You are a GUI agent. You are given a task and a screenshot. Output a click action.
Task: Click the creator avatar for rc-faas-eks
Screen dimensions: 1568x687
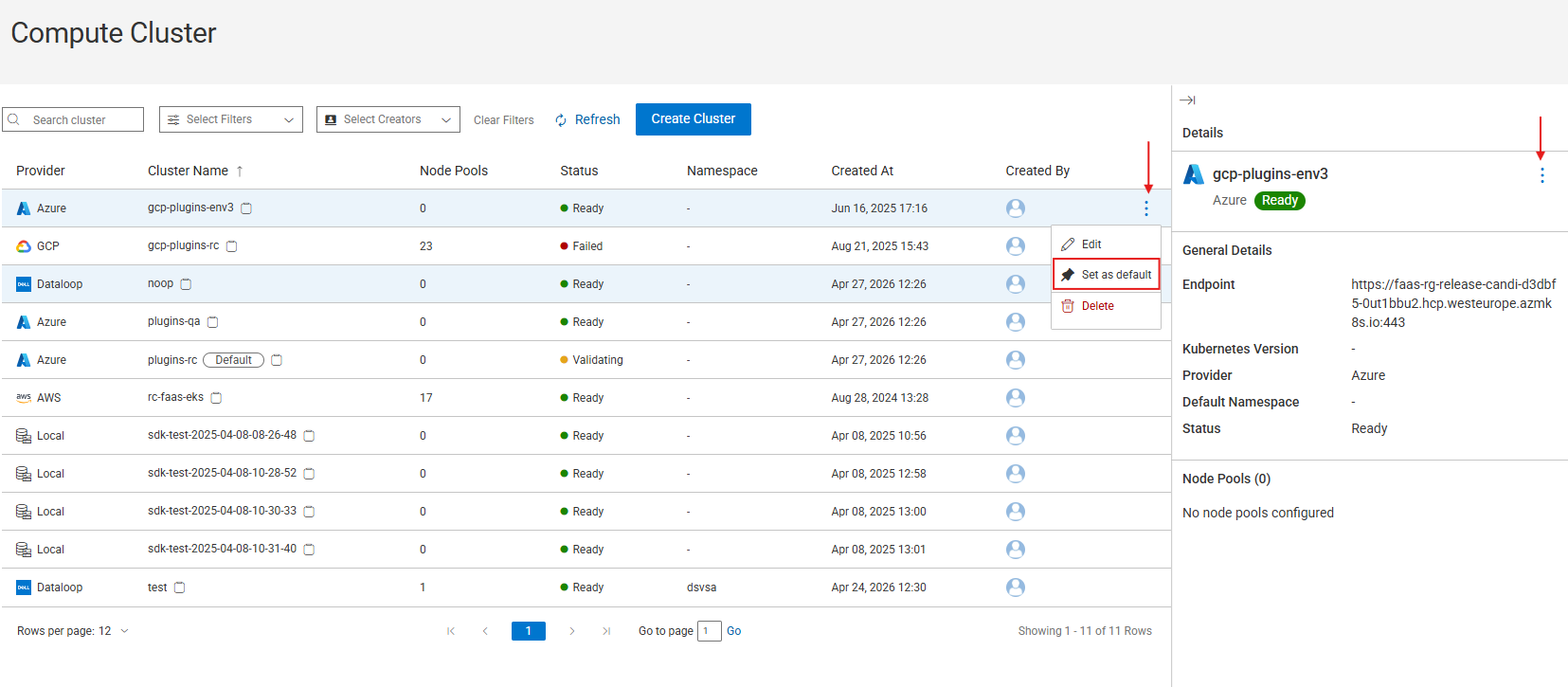tap(1016, 398)
